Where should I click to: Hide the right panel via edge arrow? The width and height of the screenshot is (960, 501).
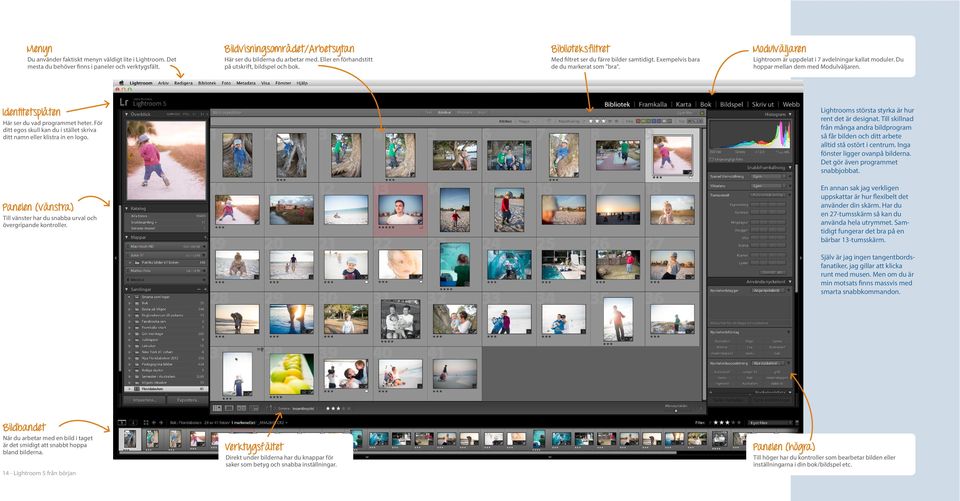click(x=801, y=258)
